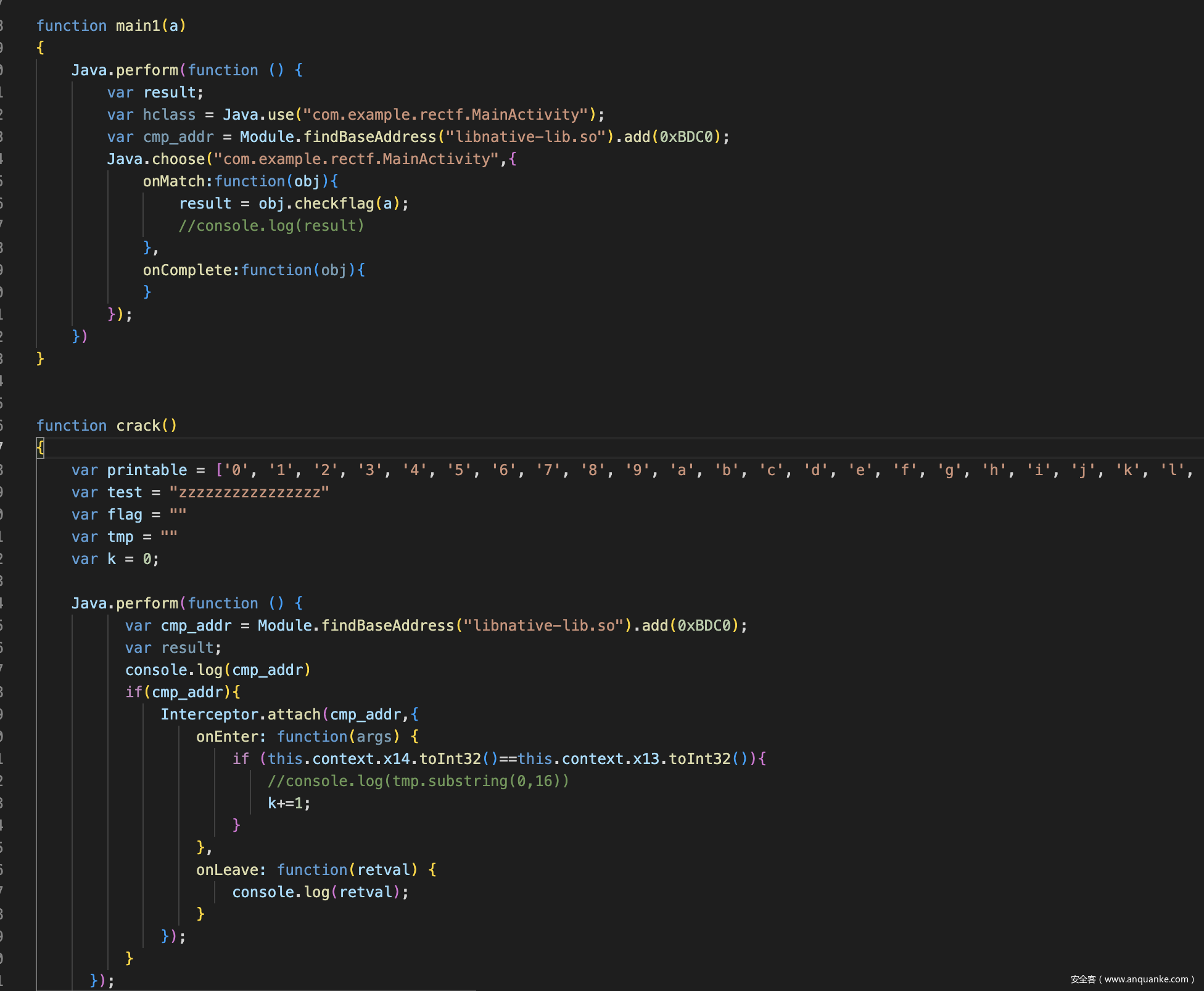Click the console.log(retval) statement
Screen dimensions: 1204x991
(320, 892)
